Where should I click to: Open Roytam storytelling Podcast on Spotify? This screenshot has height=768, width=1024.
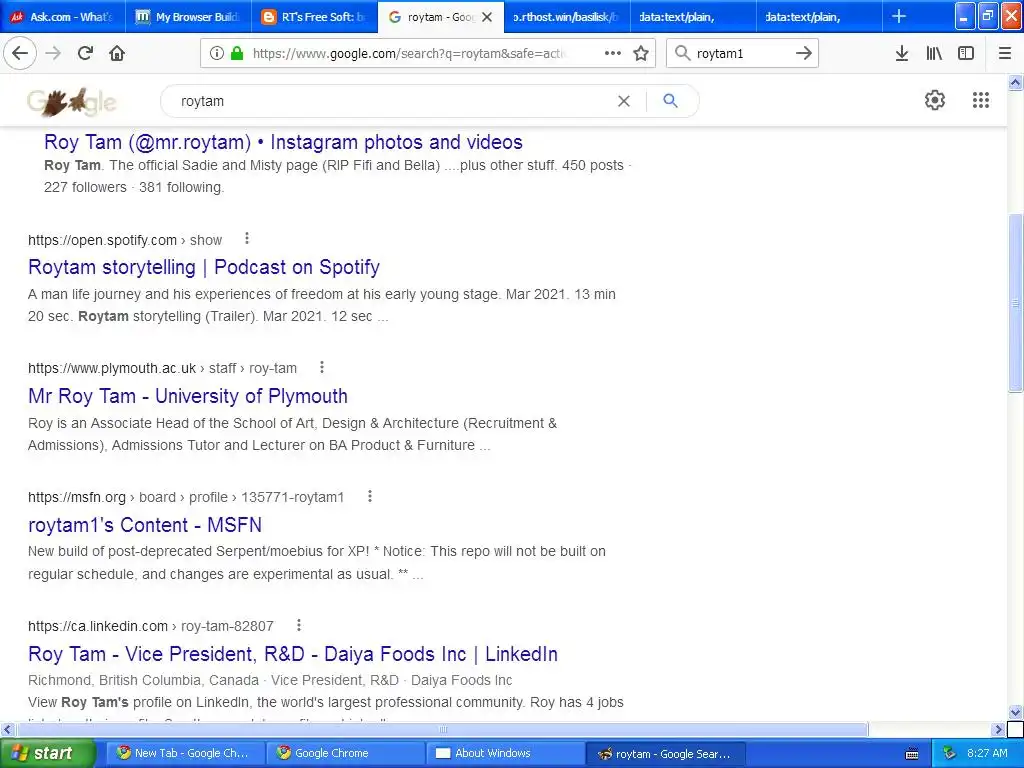pyautogui.click(x=204, y=267)
